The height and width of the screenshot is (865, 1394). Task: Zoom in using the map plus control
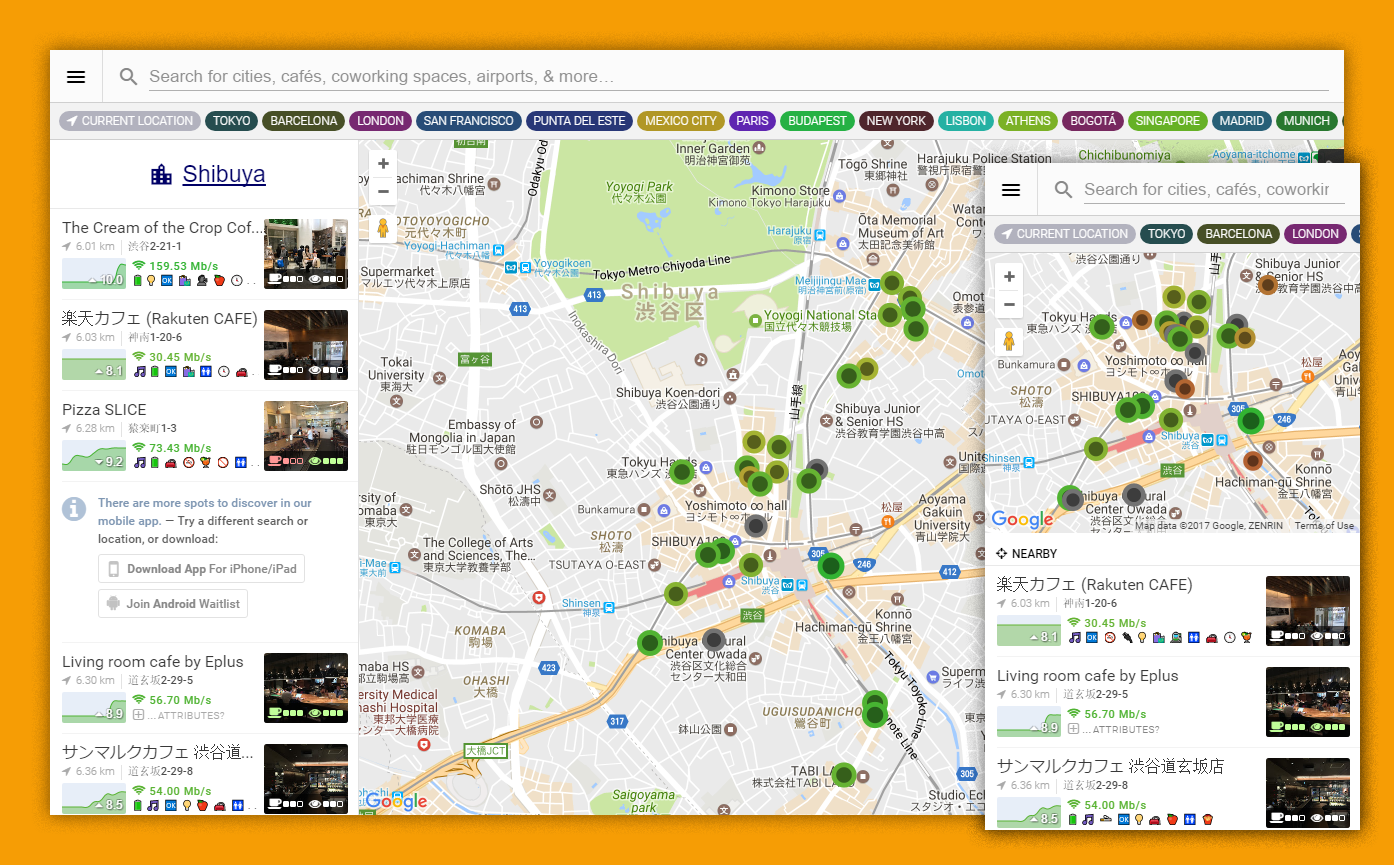click(x=383, y=161)
